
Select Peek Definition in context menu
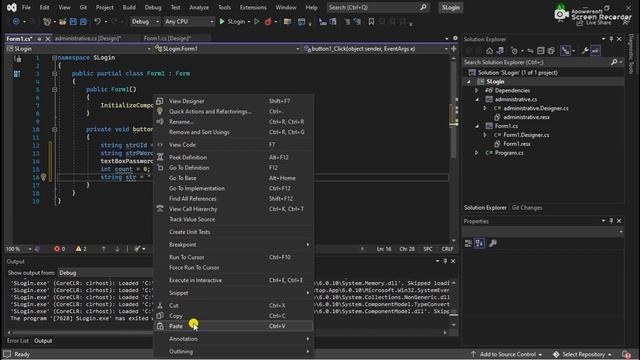pyautogui.click(x=233, y=158)
